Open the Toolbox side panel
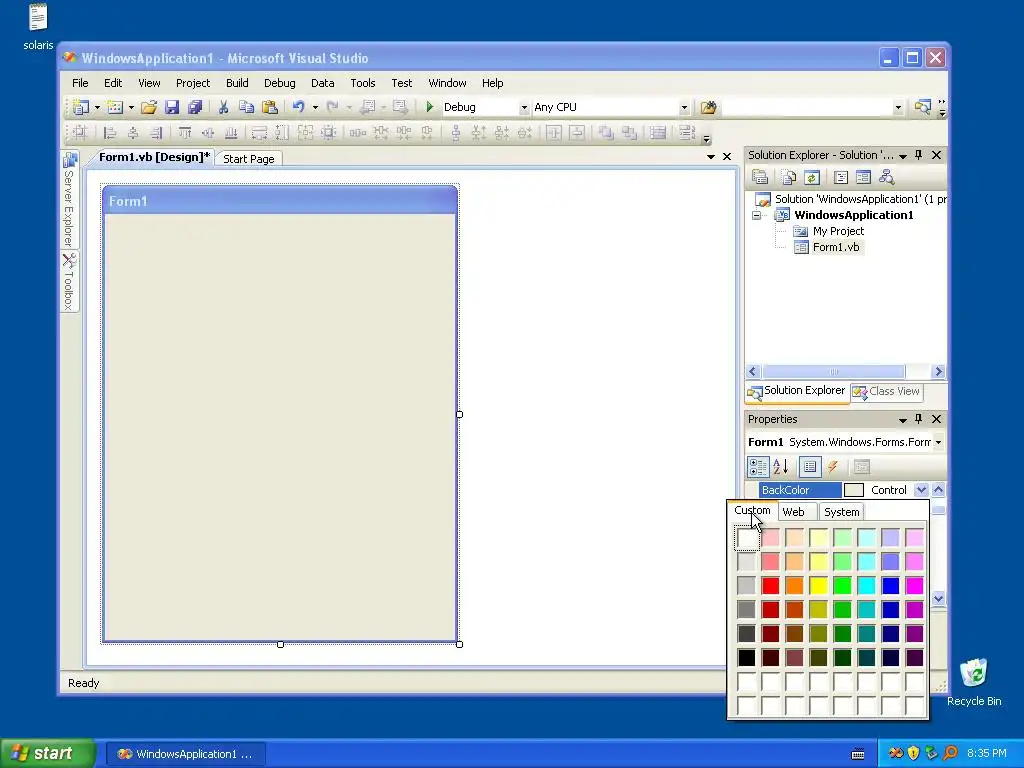 69,282
